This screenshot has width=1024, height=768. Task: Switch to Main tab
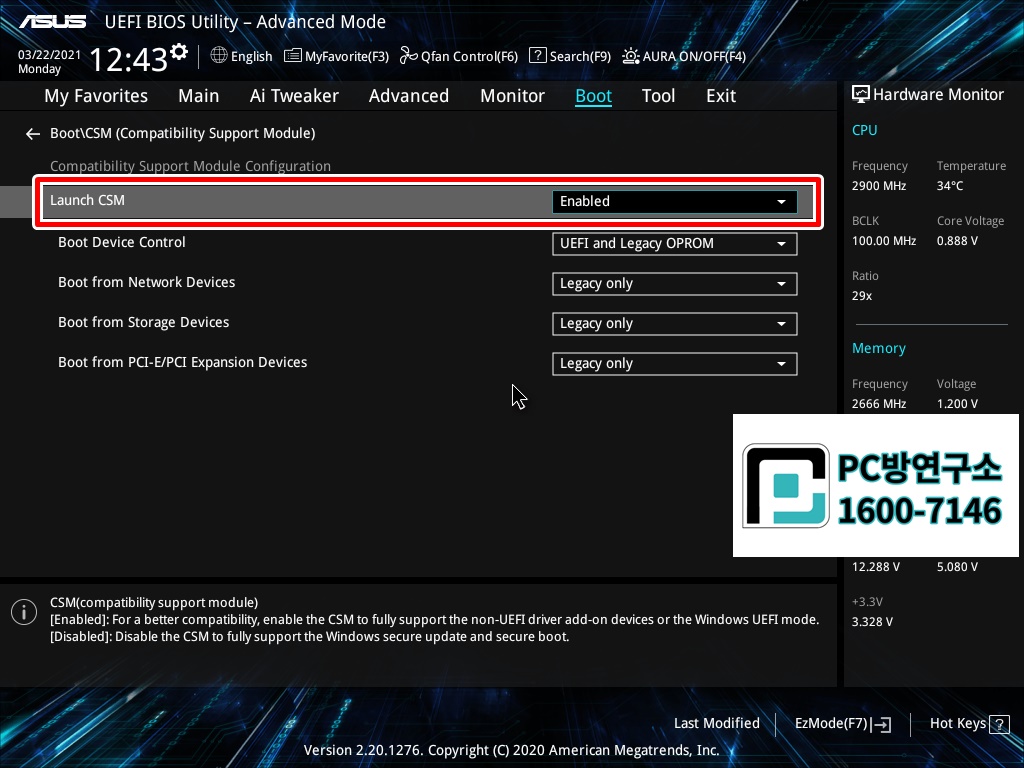(x=199, y=96)
